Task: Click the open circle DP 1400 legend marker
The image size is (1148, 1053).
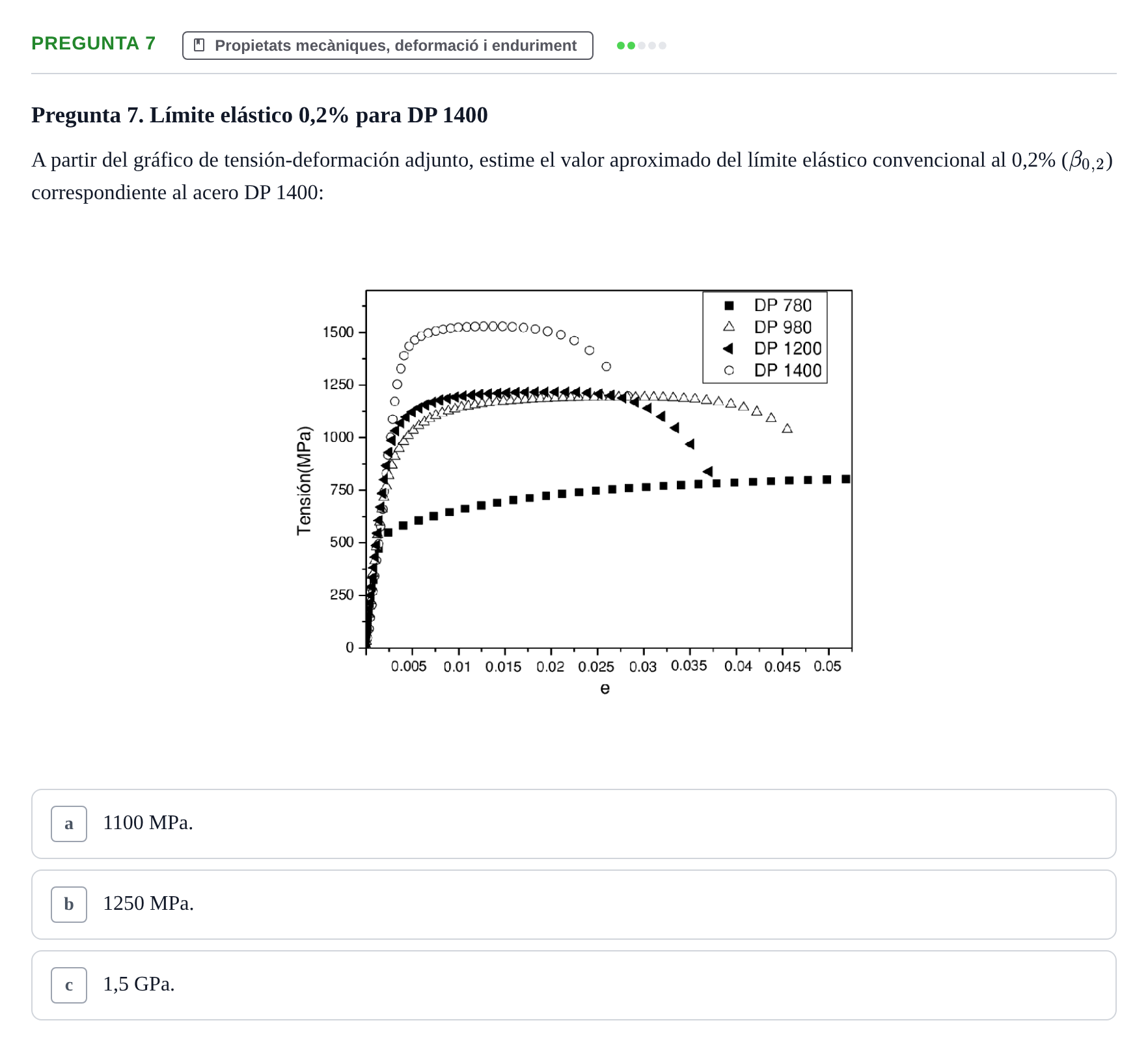Action: (x=729, y=370)
